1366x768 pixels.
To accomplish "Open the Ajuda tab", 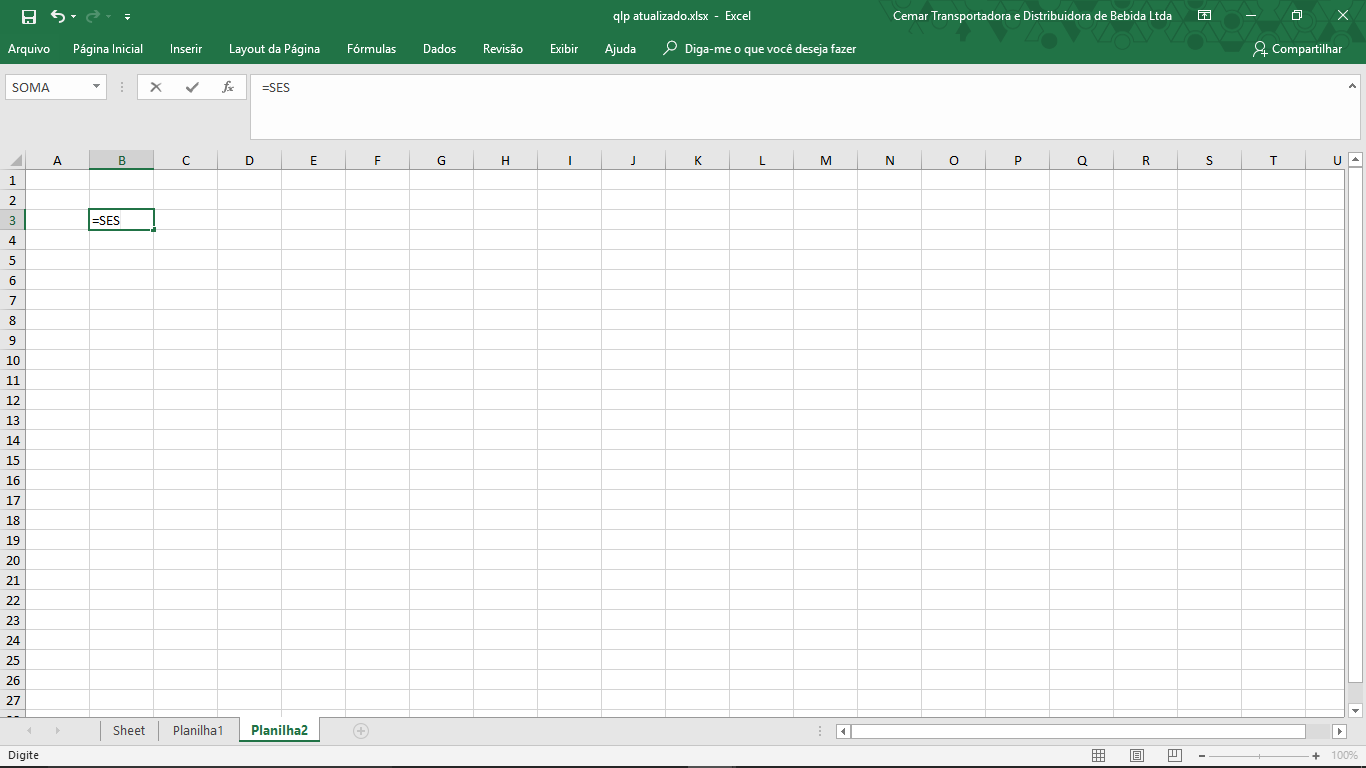I will point(620,49).
